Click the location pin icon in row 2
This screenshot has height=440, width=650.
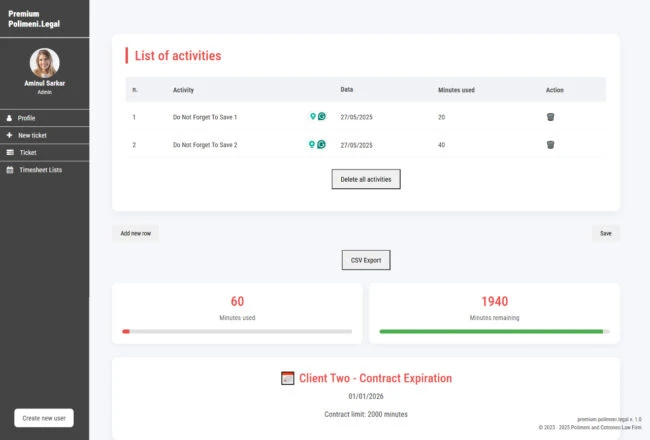[x=312, y=144]
